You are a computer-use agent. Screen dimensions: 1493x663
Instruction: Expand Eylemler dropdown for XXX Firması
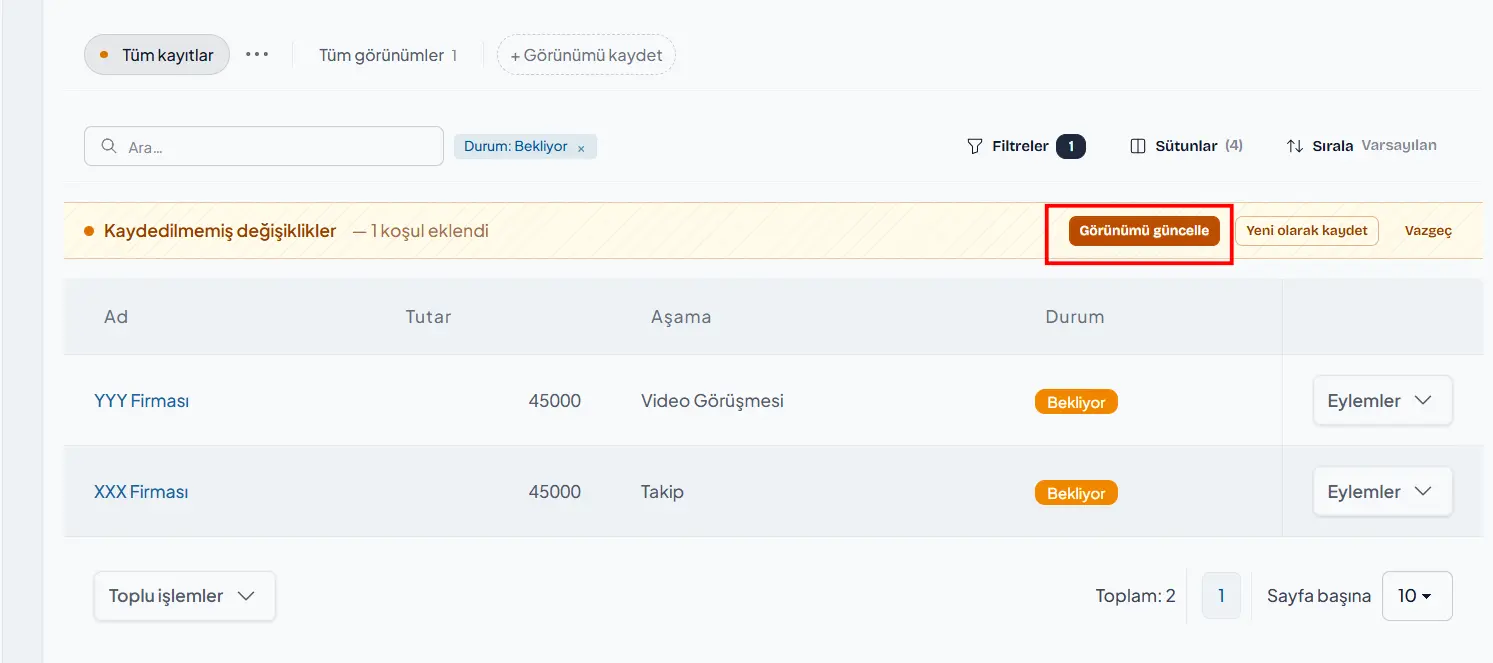tap(1382, 492)
